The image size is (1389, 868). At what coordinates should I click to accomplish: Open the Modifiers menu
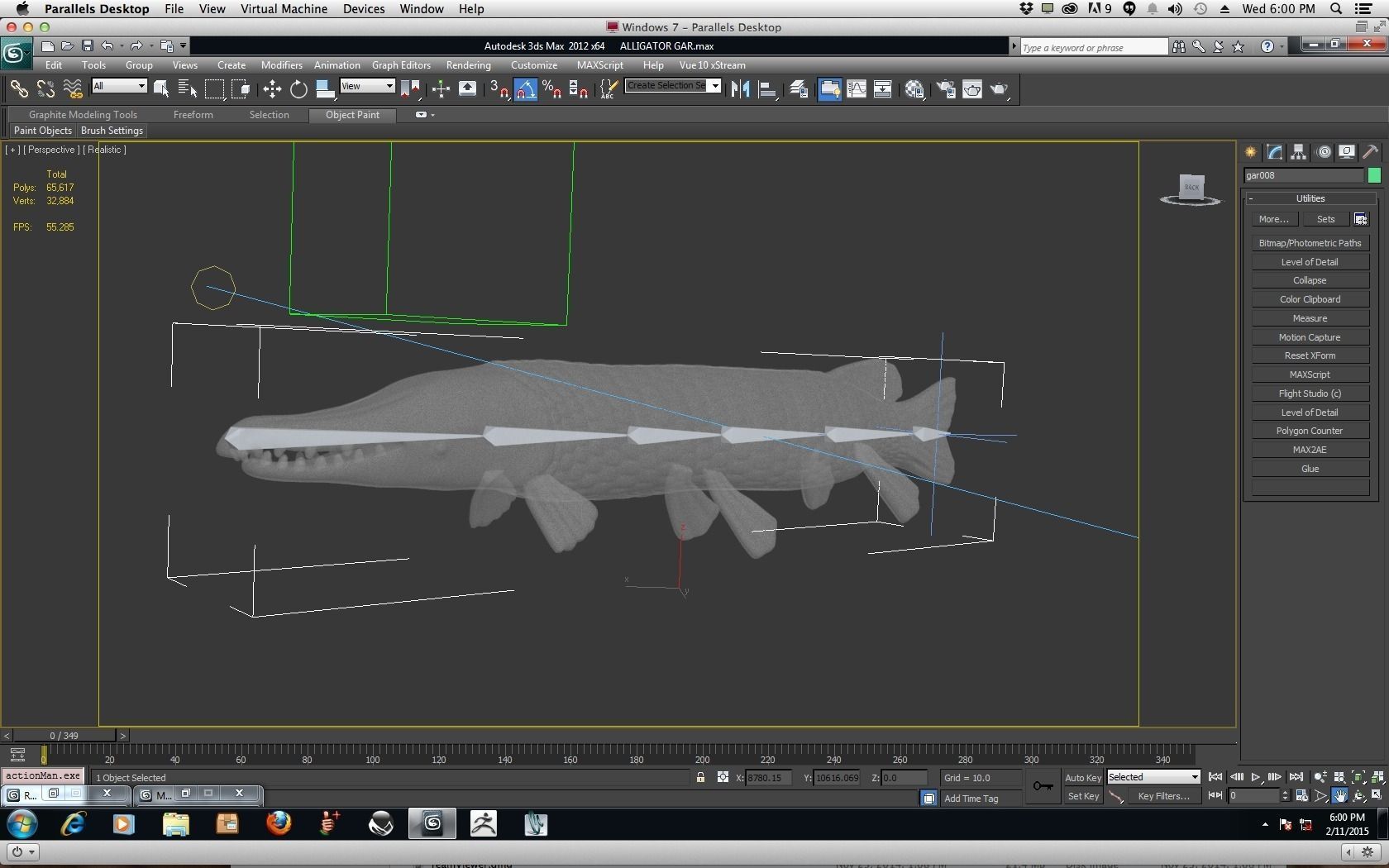[x=281, y=65]
